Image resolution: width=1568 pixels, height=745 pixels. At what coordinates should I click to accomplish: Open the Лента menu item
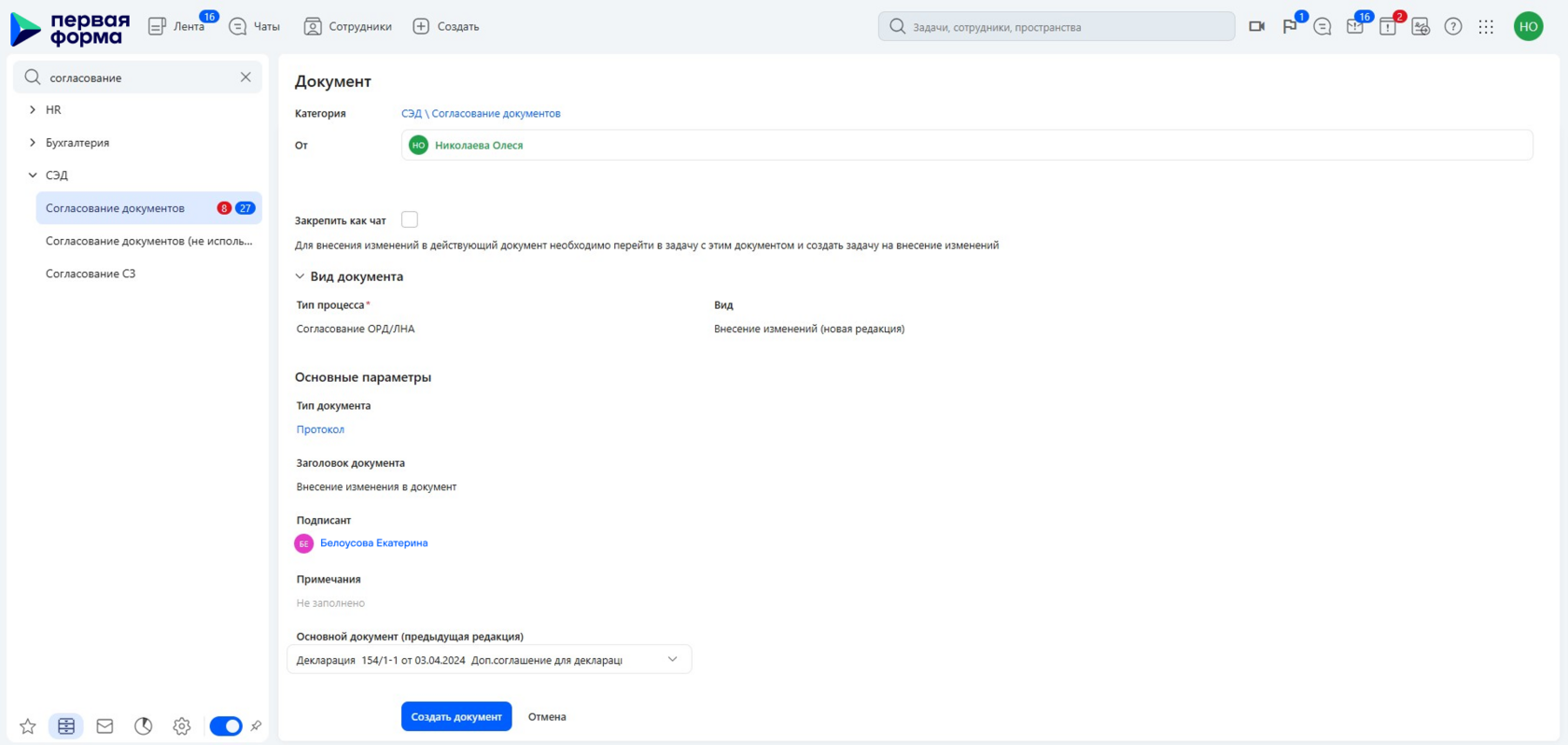[189, 27]
